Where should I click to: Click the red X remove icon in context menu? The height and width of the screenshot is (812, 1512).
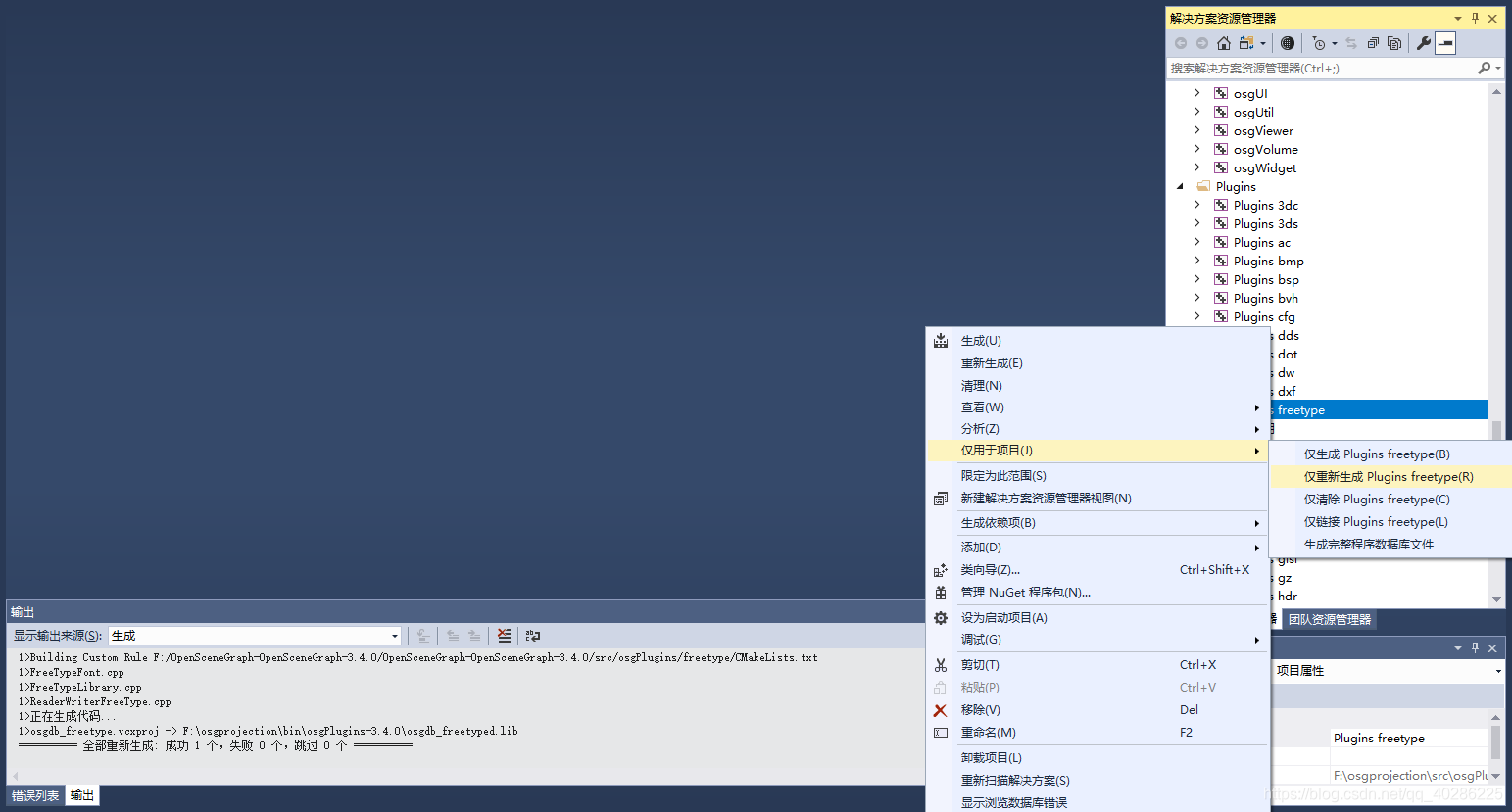(941, 710)
